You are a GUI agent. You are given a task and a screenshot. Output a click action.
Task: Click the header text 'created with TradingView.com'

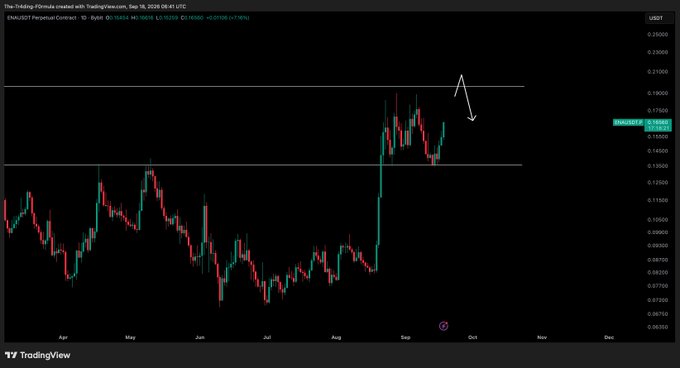coord(91,7)
